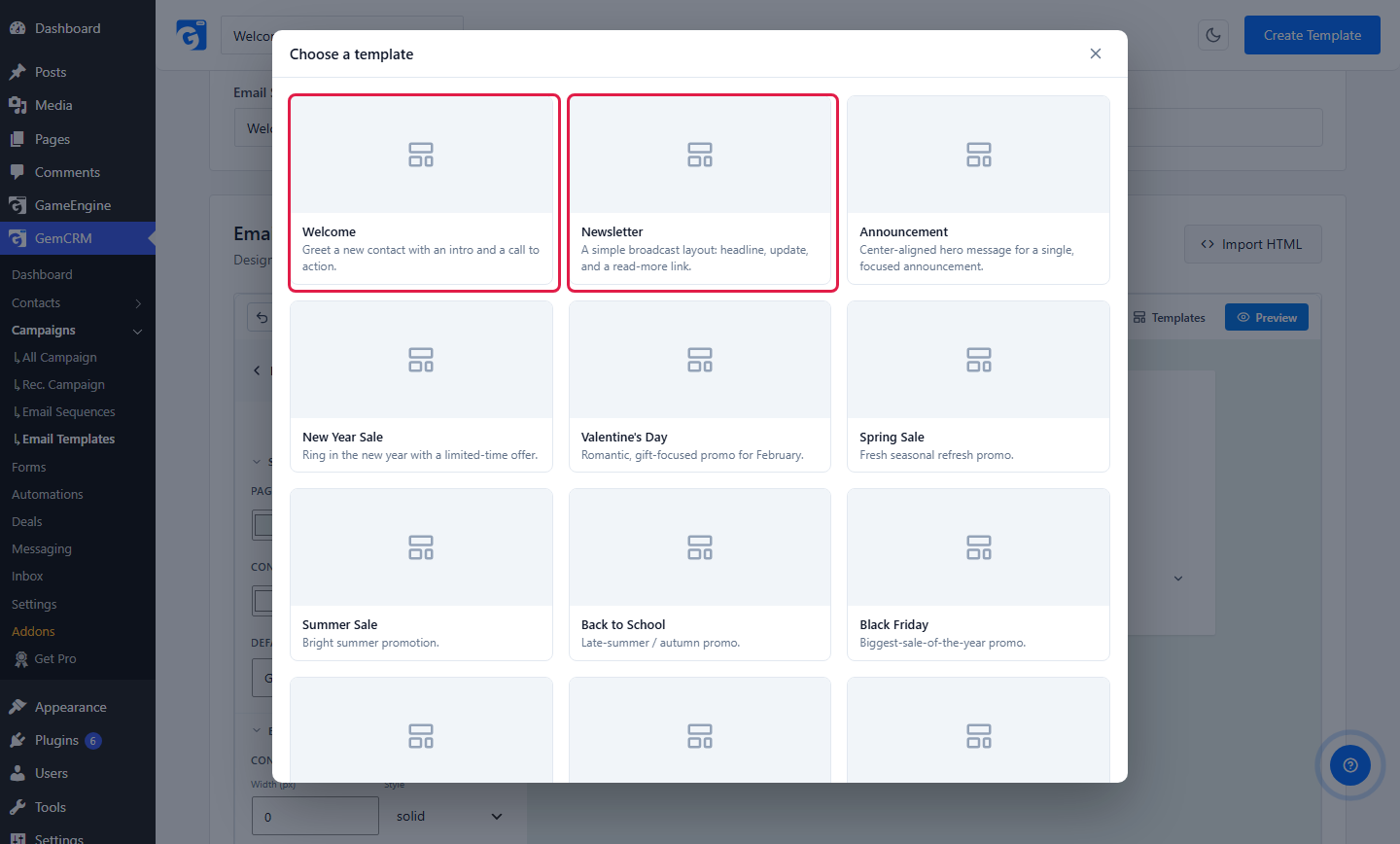Click the Create Template button

coord(1312,35)
